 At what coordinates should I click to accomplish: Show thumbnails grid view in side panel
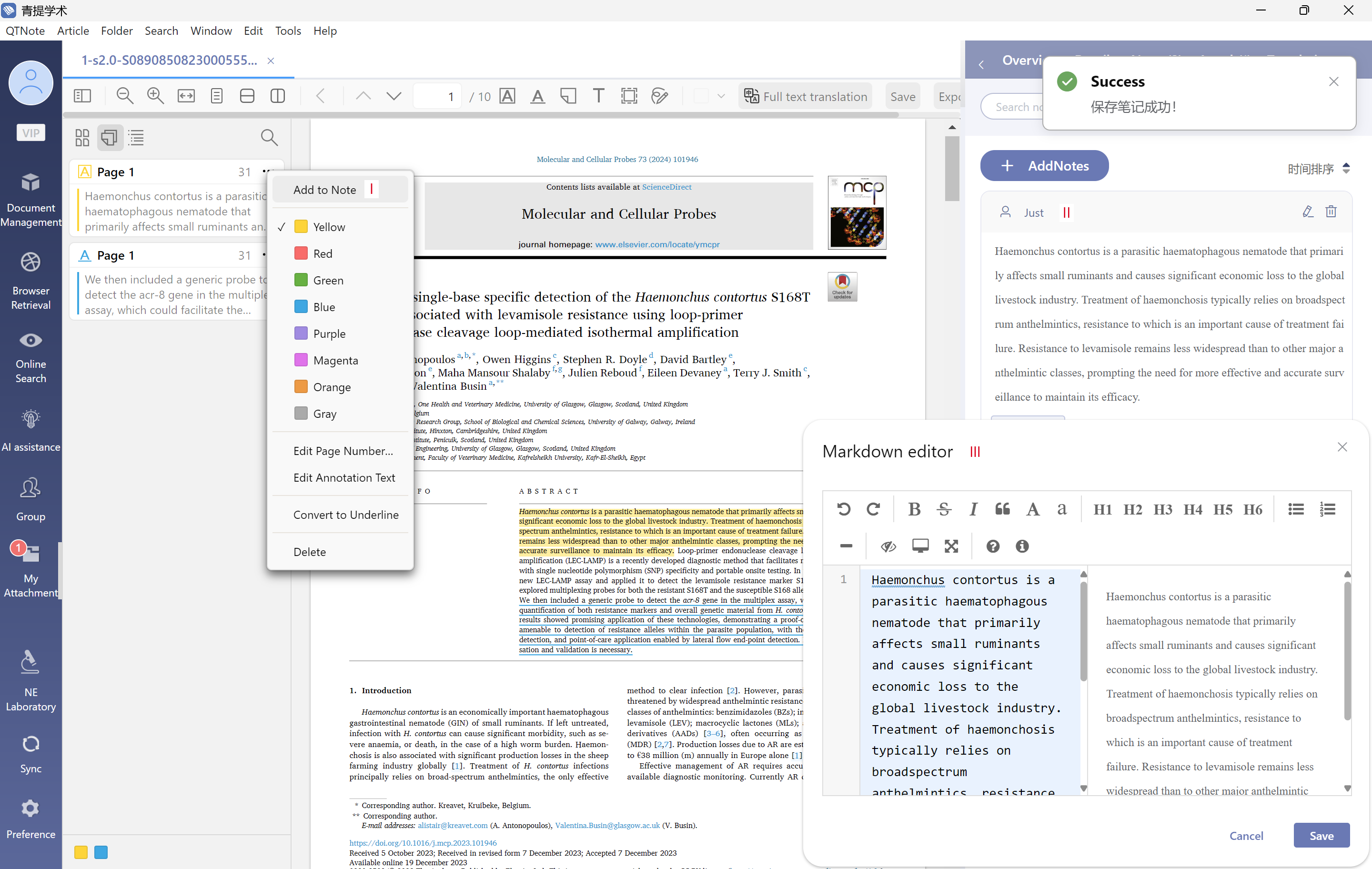82,137
